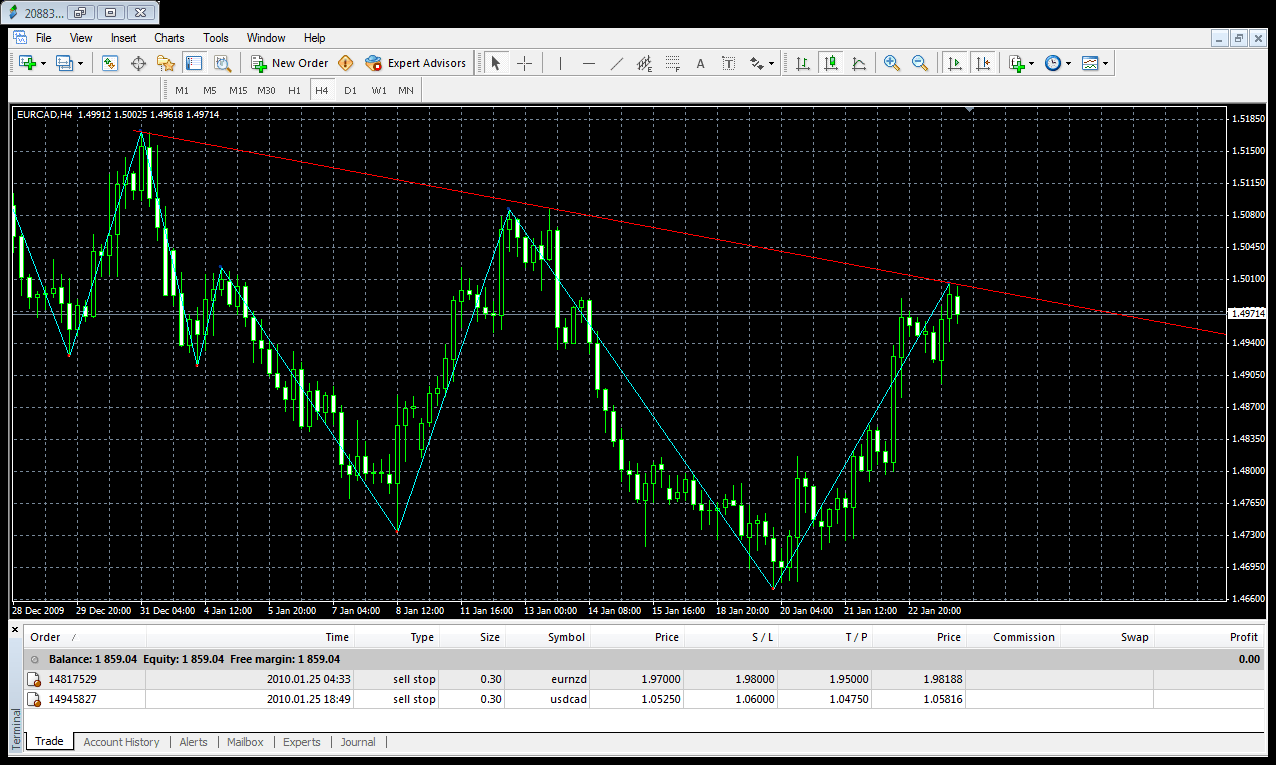
Task: Select the Draw Trendline tool
Action: pos(617,63)
